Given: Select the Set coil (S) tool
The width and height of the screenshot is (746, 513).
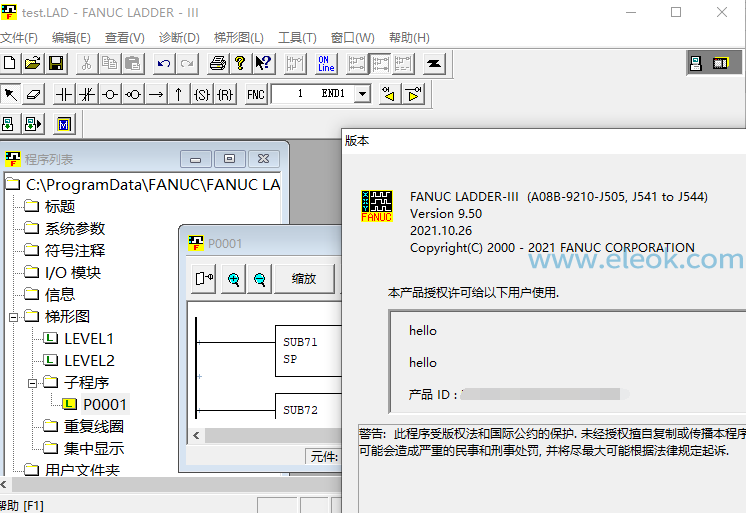Looking at the screenshot, I should (202, 94).
